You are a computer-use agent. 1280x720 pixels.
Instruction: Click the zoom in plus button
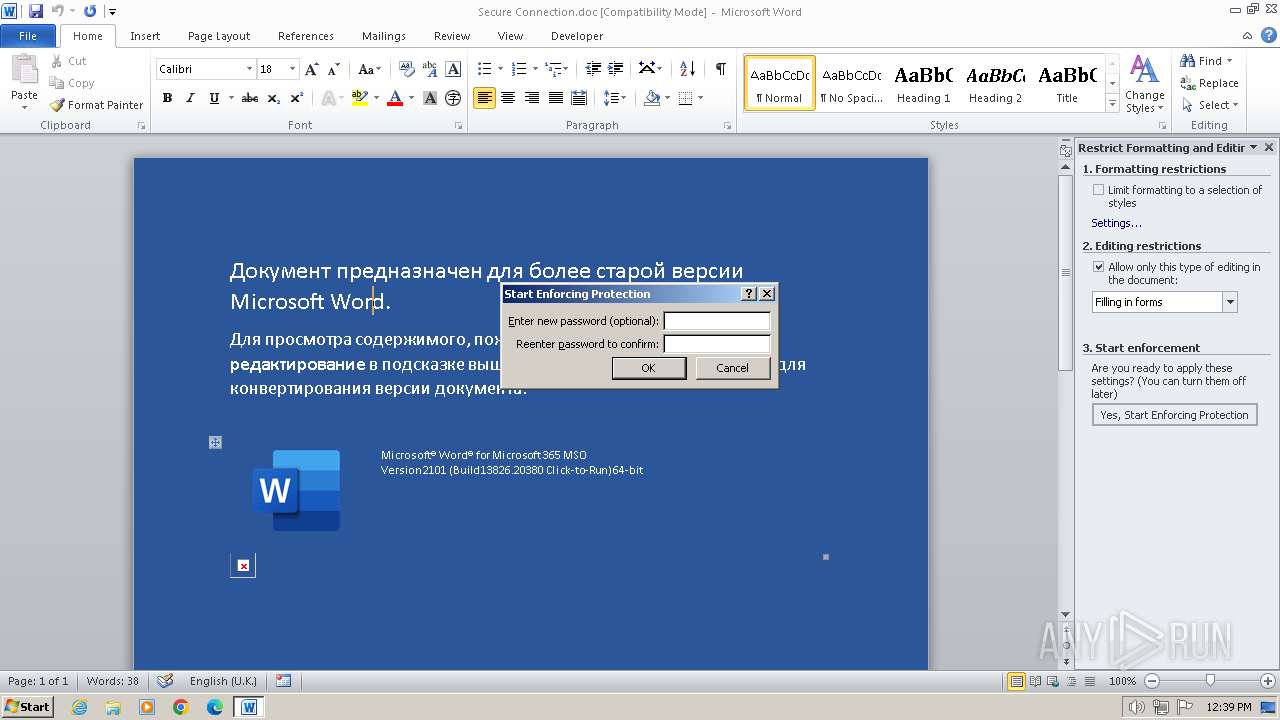(1268, 681)
